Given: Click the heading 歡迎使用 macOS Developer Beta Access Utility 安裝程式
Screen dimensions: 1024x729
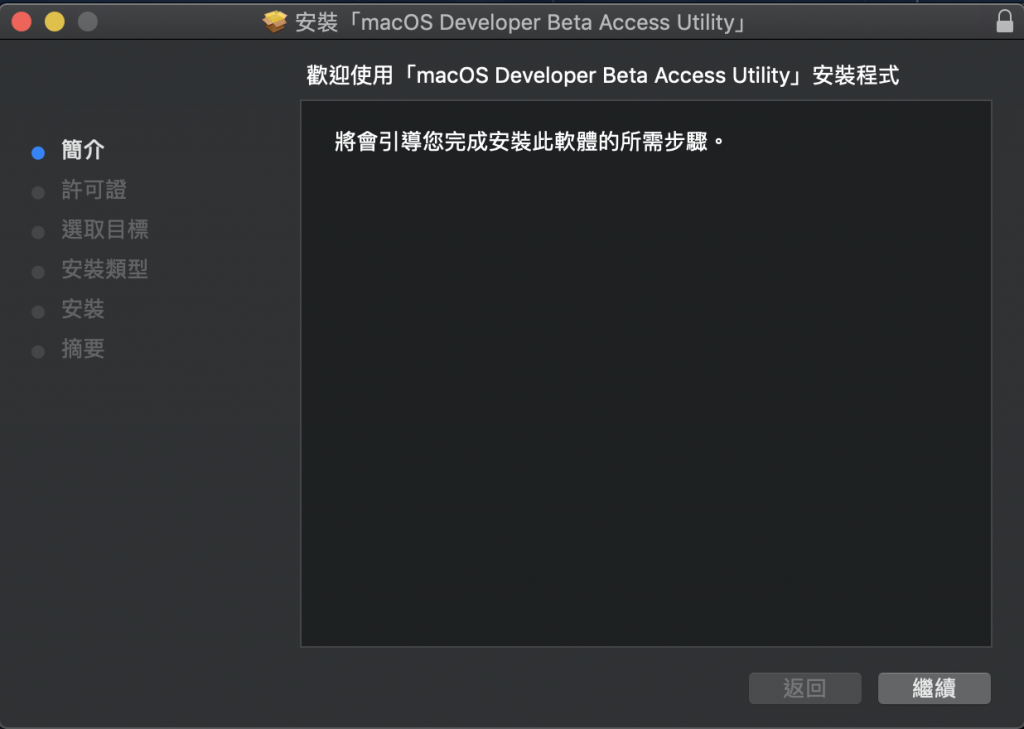Looking at the screenshot, I should tap(603, 75).
